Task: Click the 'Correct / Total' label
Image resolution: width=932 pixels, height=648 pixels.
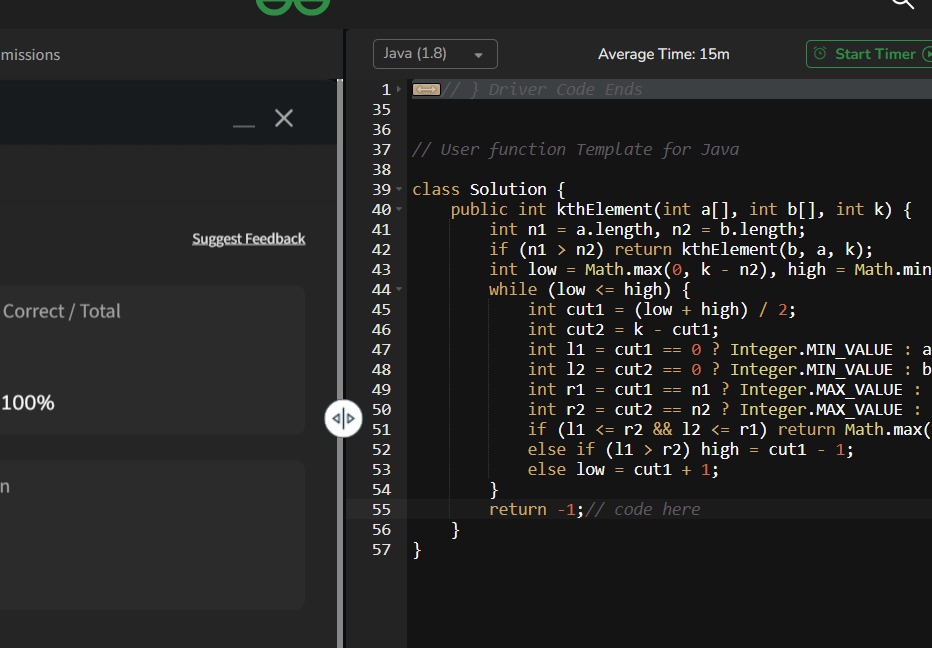Action: click(62, 311)
